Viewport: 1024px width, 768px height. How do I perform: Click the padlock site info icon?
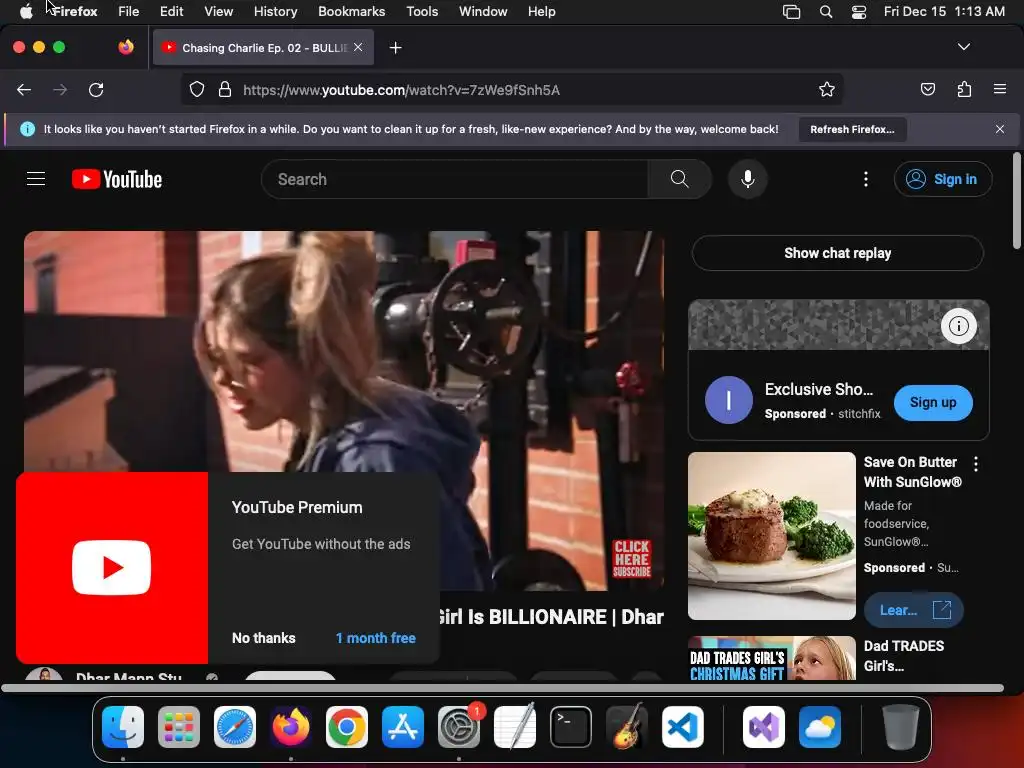(225, 89)
